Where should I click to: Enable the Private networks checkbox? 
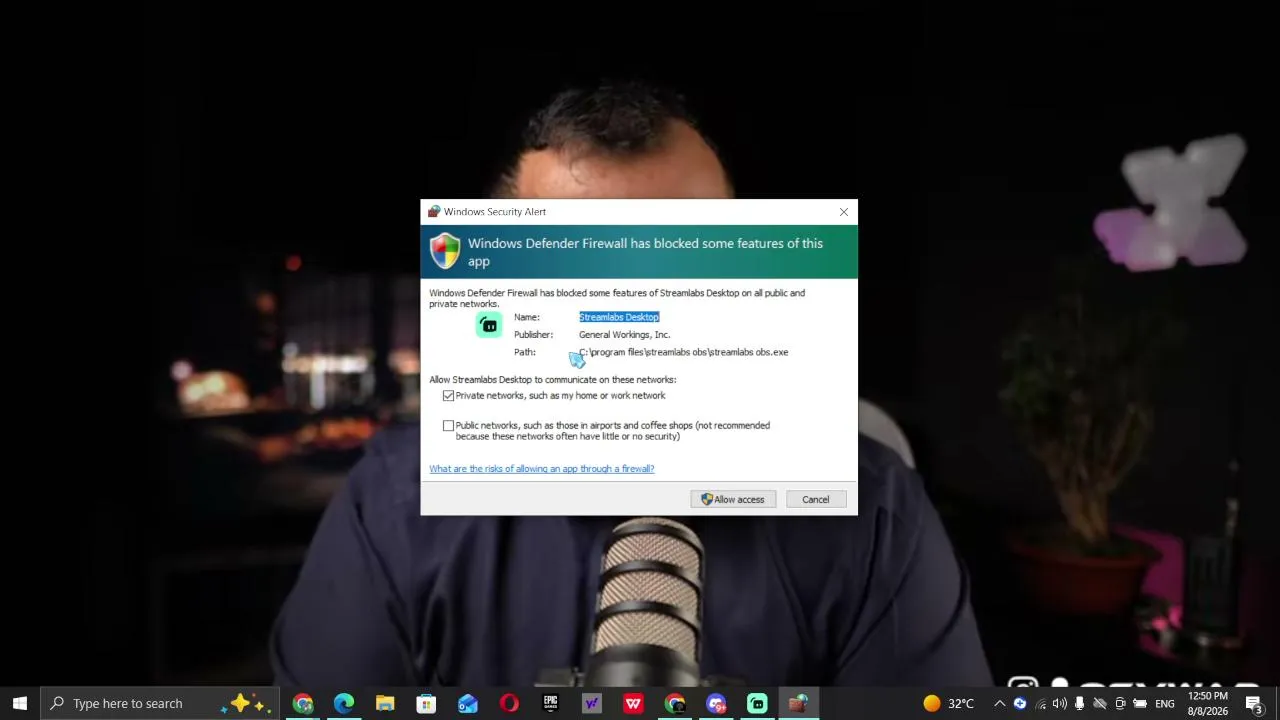[448, 396]
